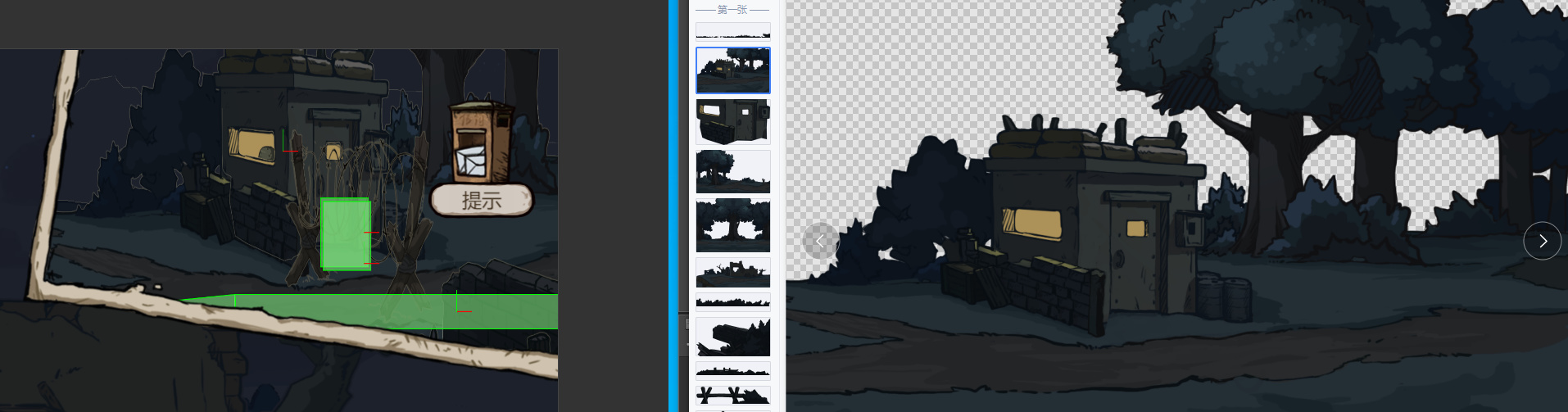
Task: Click the 第一张 label above thumbnails
Action: click(732, 10)
